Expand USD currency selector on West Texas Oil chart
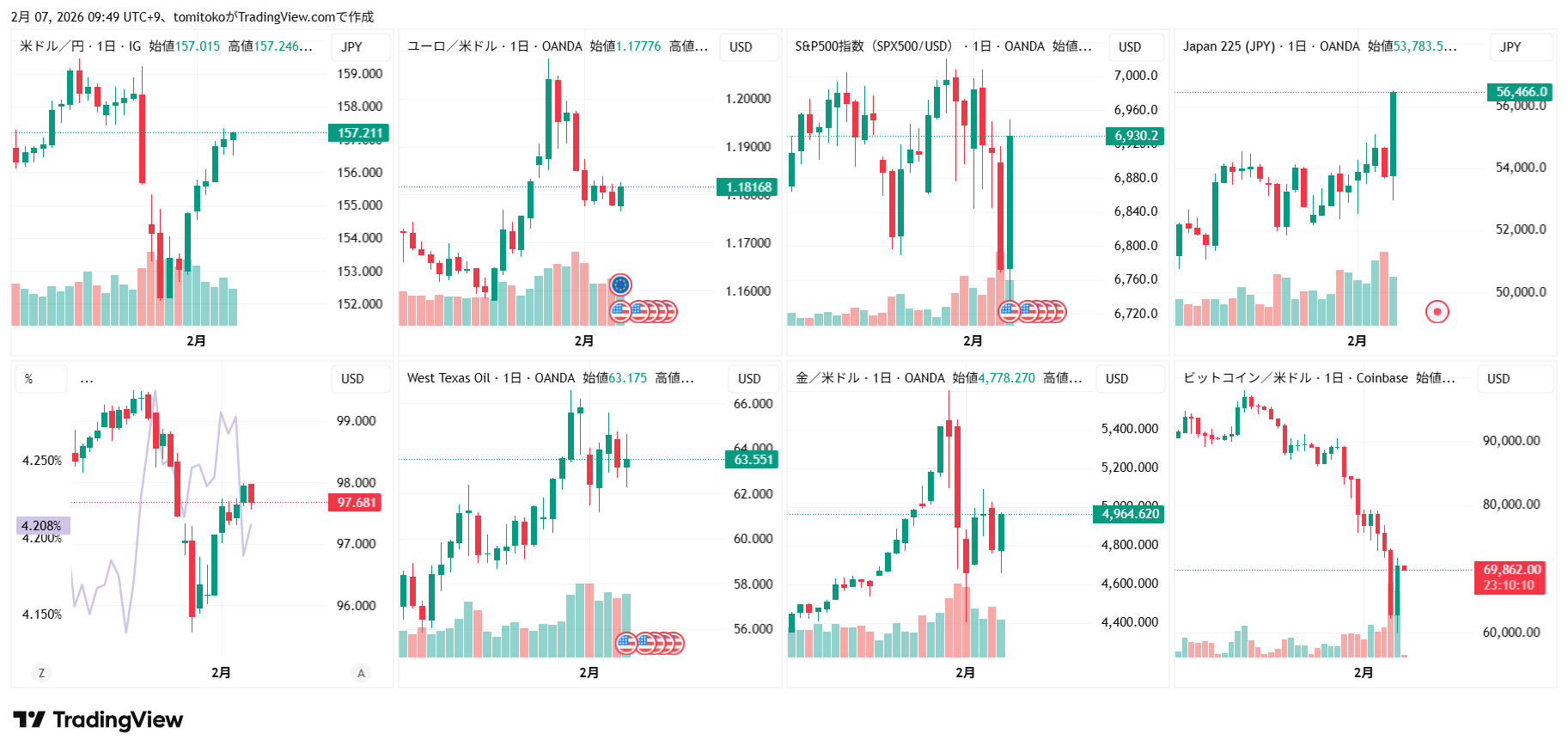 click(x=749, y=379)
